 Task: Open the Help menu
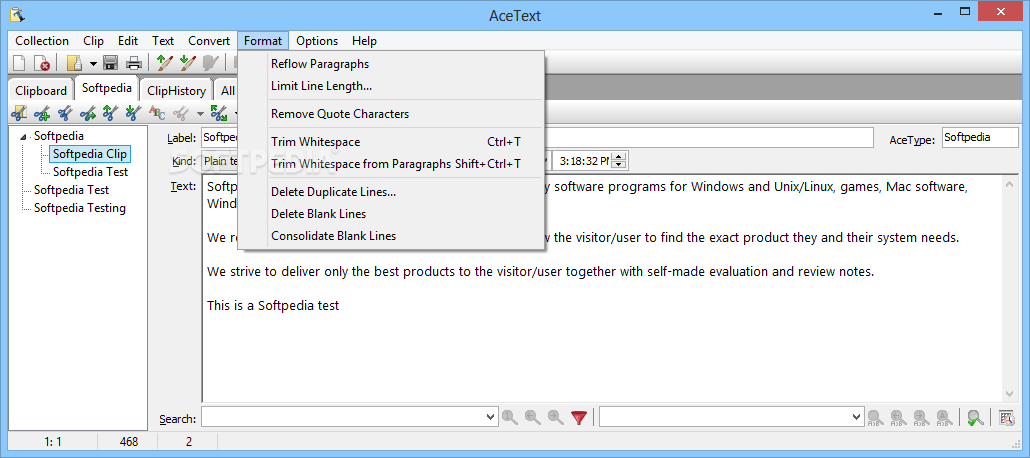click(364, 41)
